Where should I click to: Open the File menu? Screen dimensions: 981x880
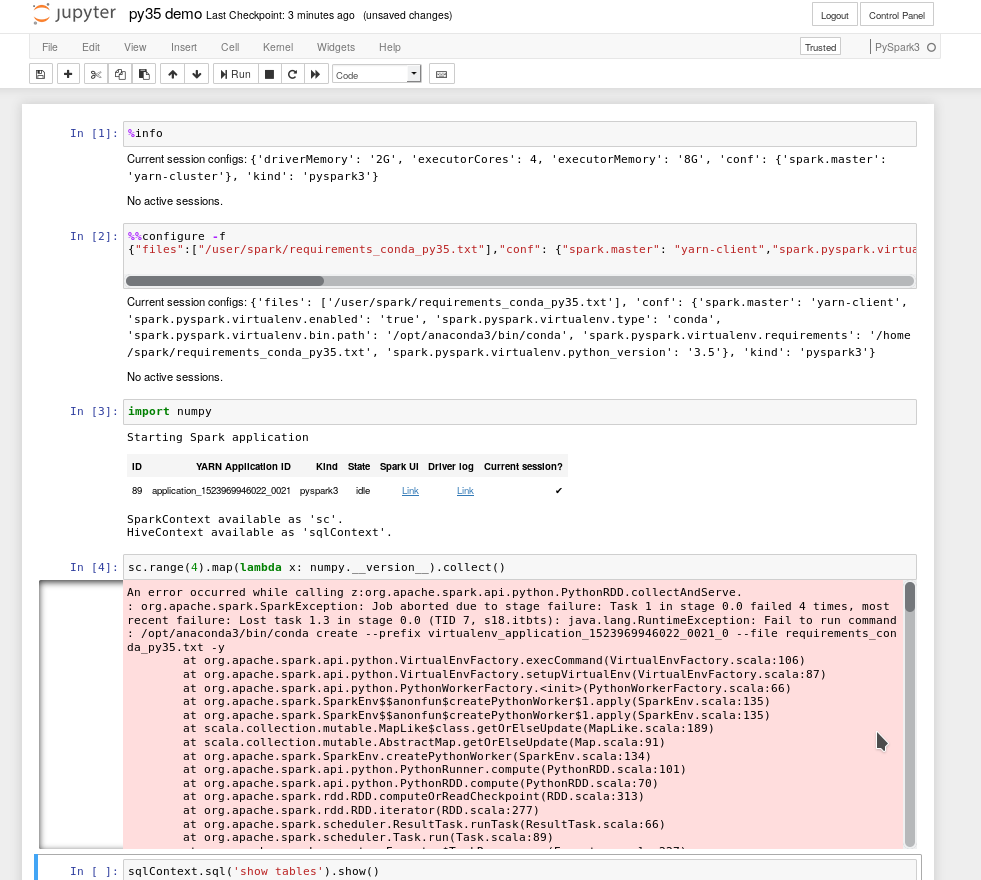(x=49, y=47)
